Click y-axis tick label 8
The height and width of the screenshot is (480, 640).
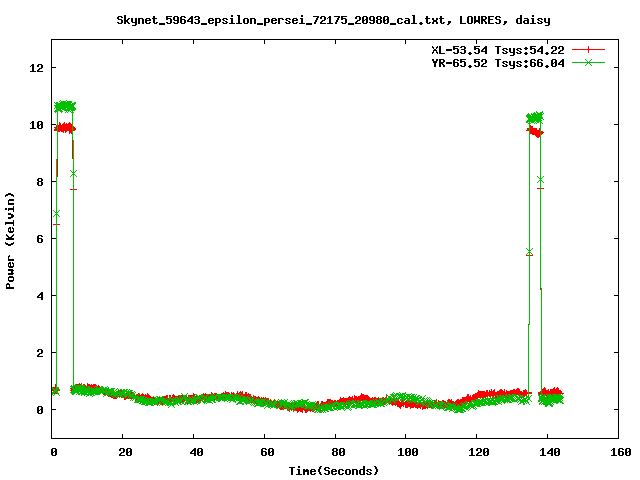pos(40,182)
